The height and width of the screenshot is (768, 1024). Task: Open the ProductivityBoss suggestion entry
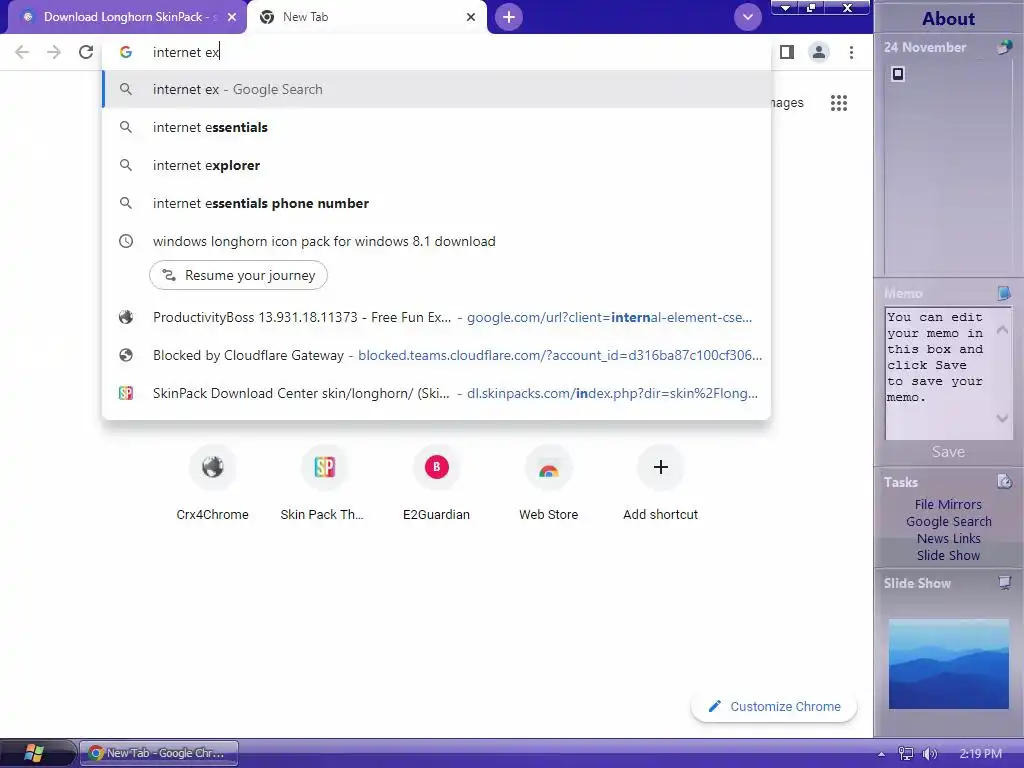pos(436,317)
